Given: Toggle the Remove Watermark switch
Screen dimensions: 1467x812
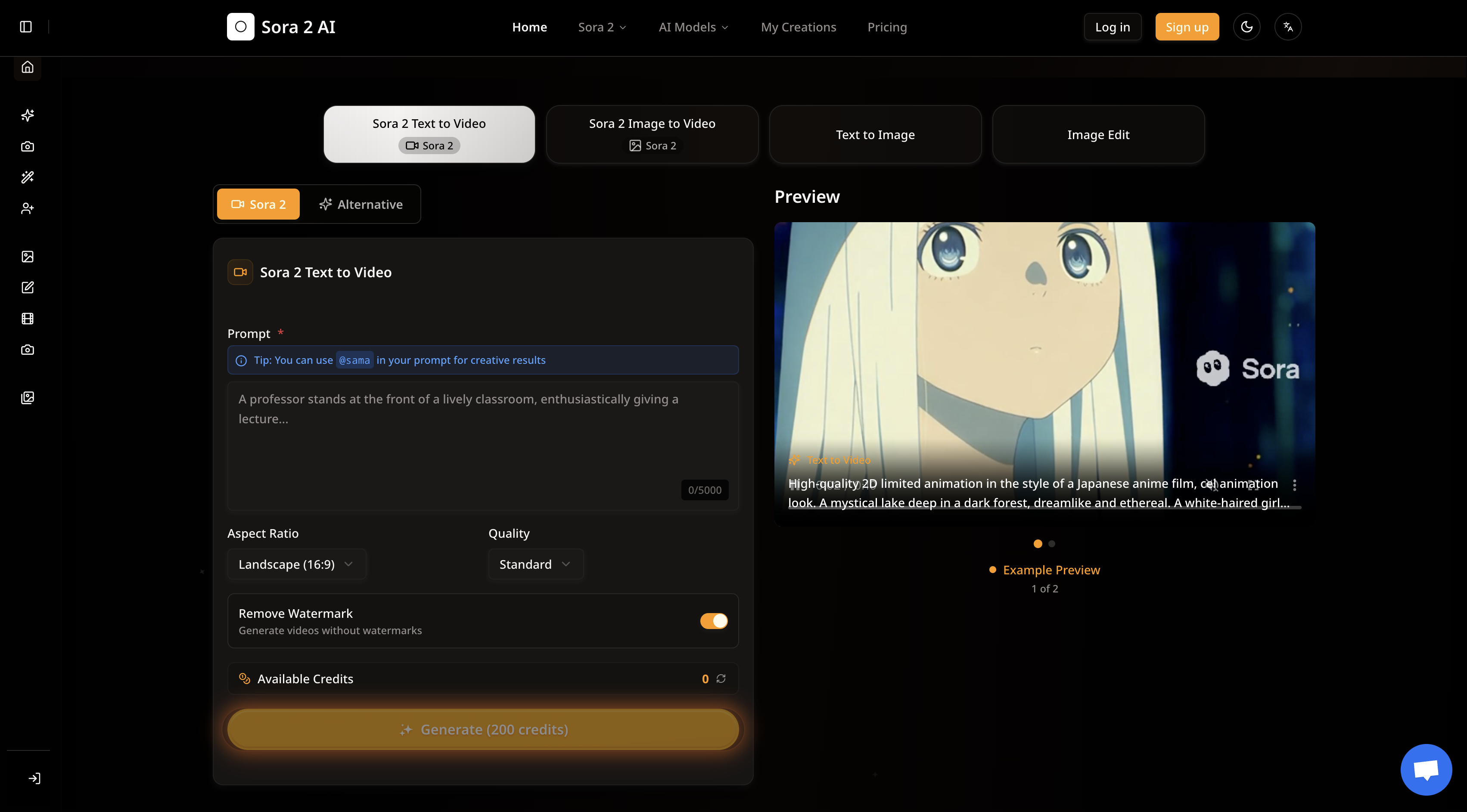Looking at the screenshot, I should tap(714, 621).
